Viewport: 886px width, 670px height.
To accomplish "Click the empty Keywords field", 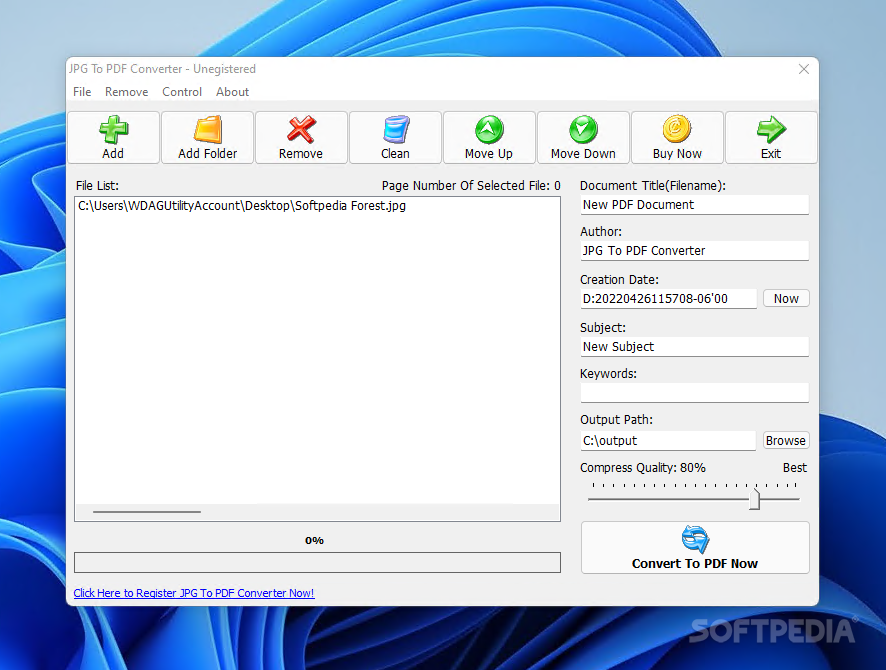I will click(694, 393).
